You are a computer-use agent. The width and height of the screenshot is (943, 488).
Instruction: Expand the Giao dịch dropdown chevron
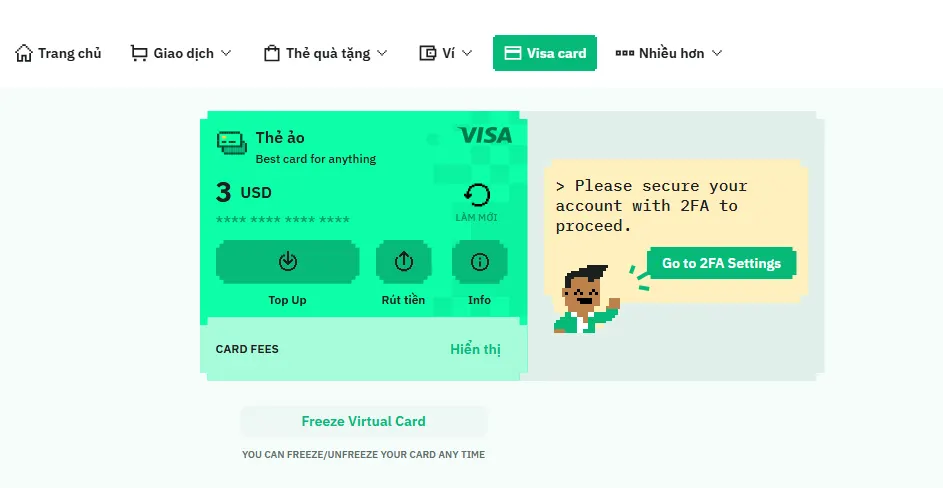pos(226,53)
